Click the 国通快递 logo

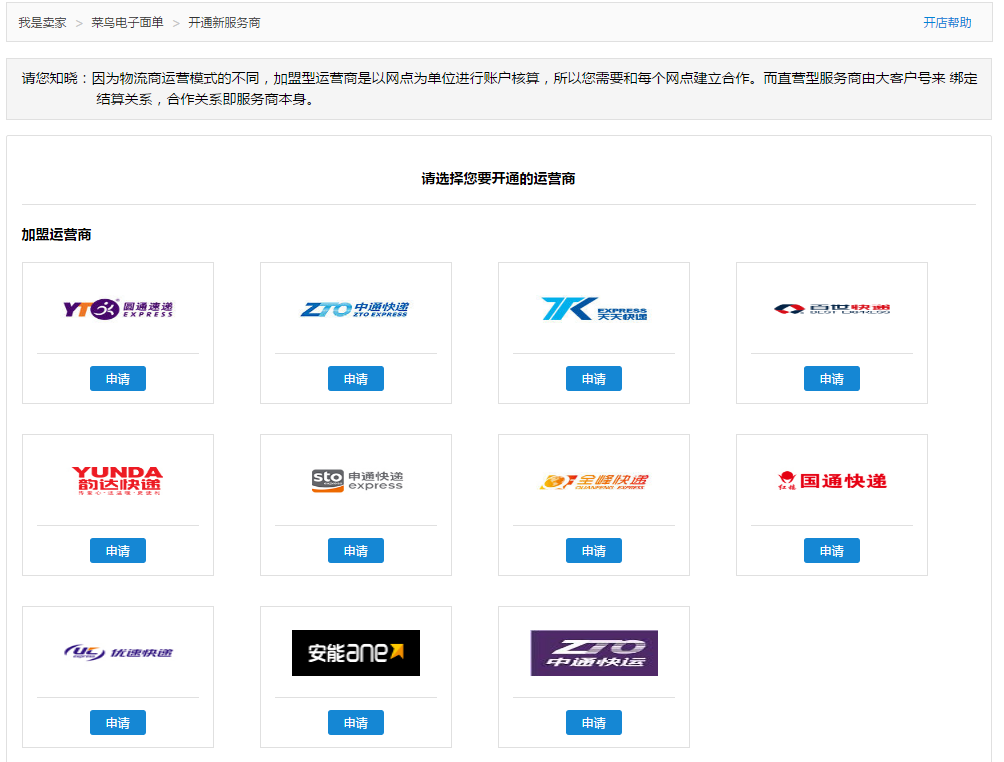pos(832,481)
